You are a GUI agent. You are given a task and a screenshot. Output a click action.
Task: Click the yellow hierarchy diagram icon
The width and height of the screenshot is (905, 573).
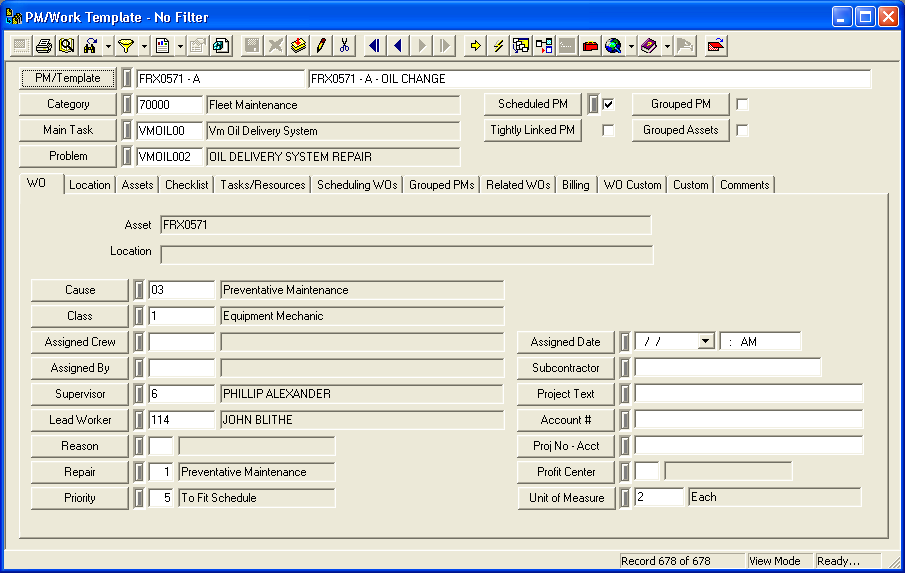[x=521, y=46]
